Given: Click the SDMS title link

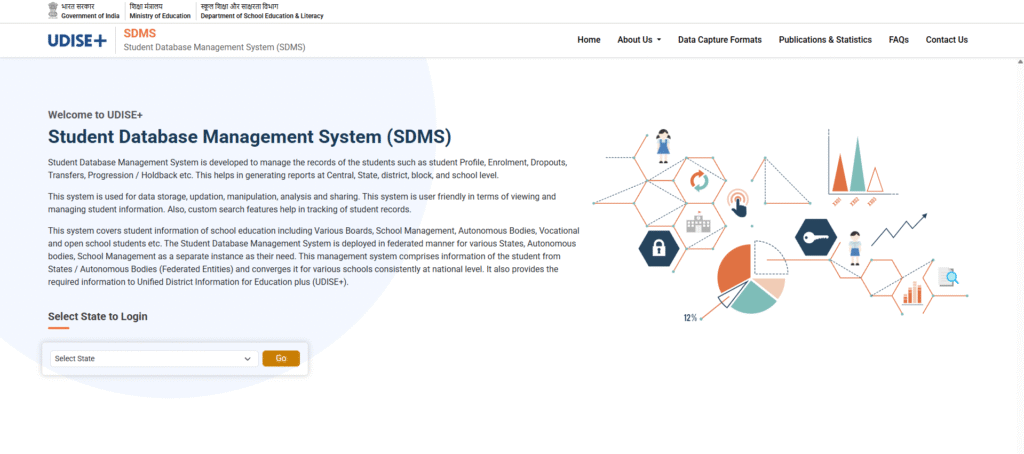Looking at the screenshot, I should 140,33.
